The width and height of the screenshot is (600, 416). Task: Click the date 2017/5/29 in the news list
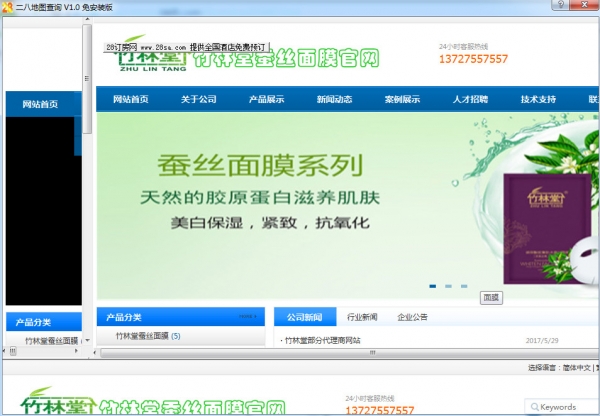[x=542, y=340]
